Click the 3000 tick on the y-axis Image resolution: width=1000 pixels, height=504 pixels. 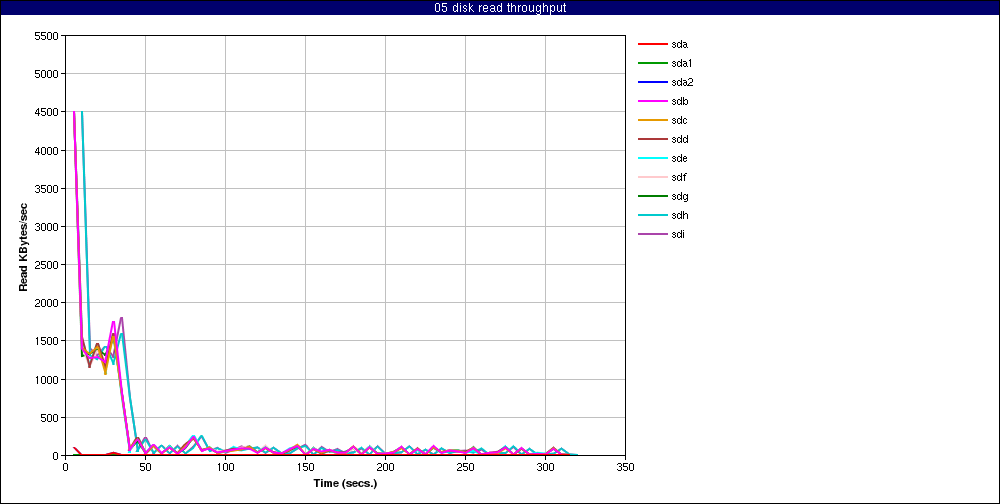coord(47,227)
